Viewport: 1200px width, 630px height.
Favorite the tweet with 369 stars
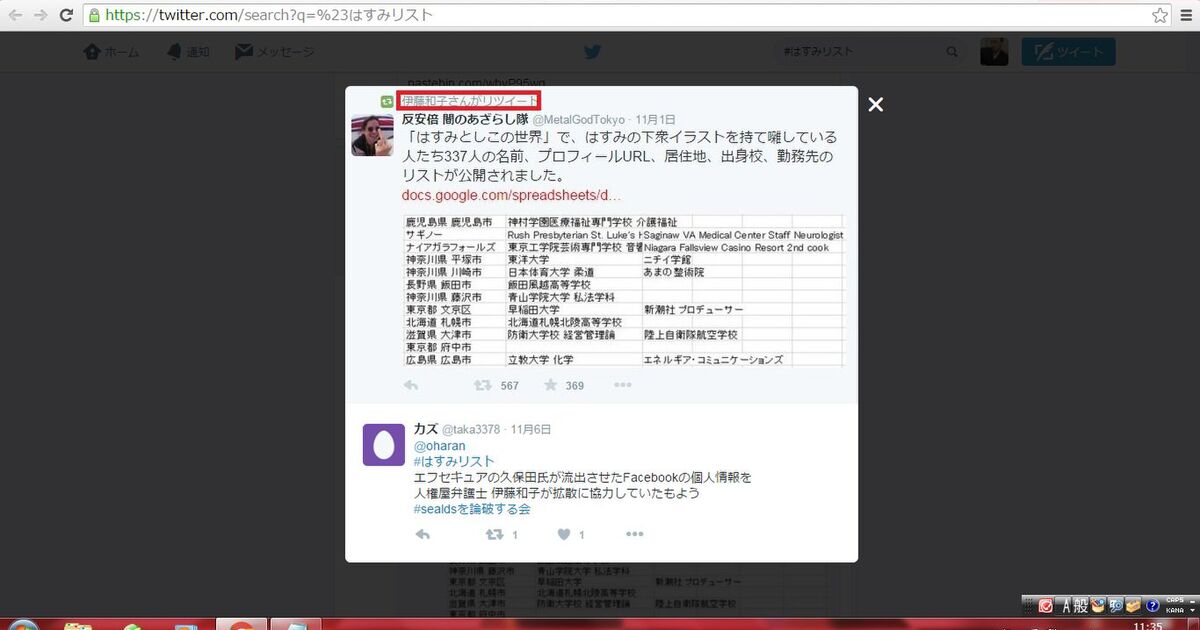click(550, 385)
